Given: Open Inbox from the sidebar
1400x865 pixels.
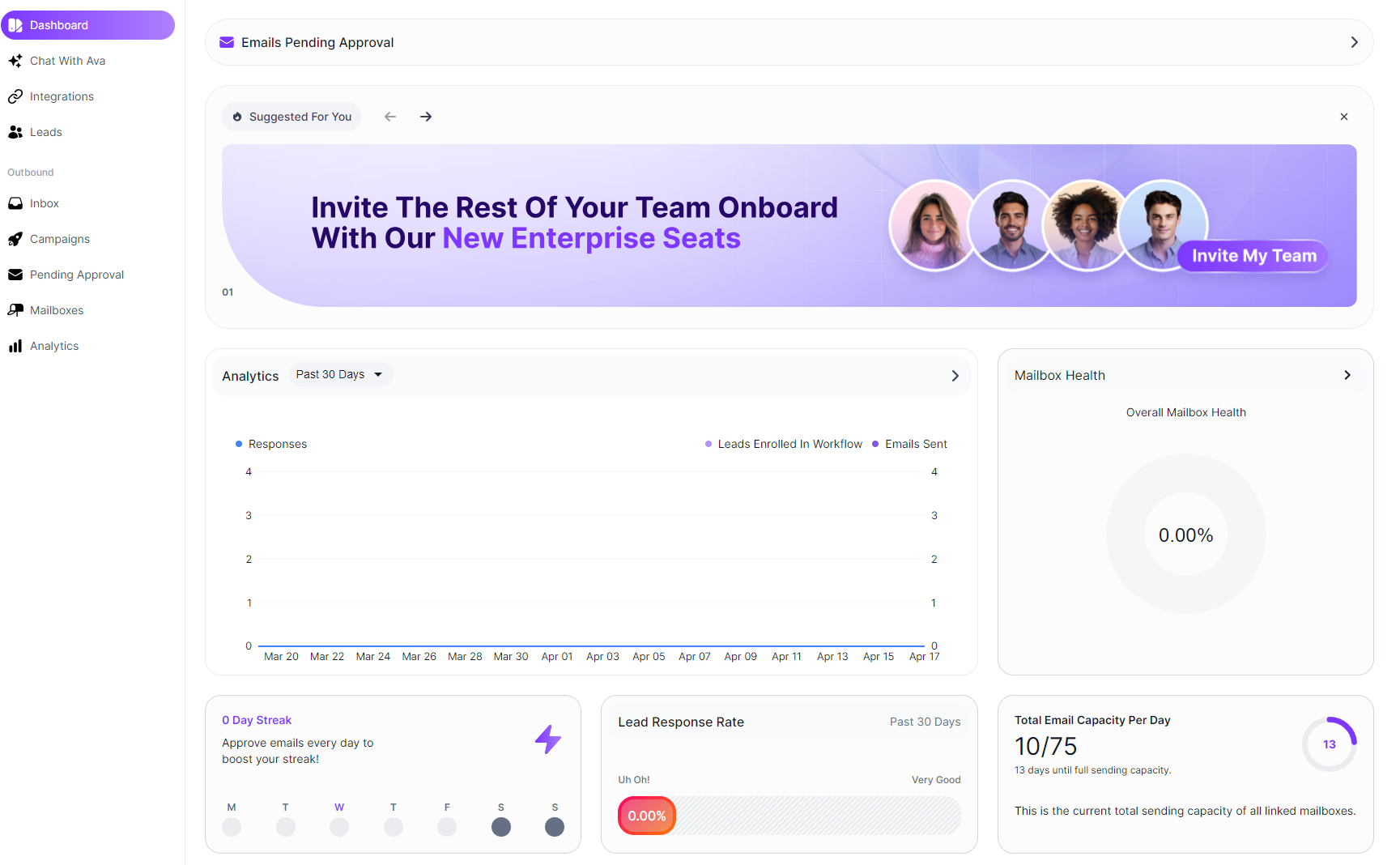Looking at the screenshot, I should (x=45, y=203).
